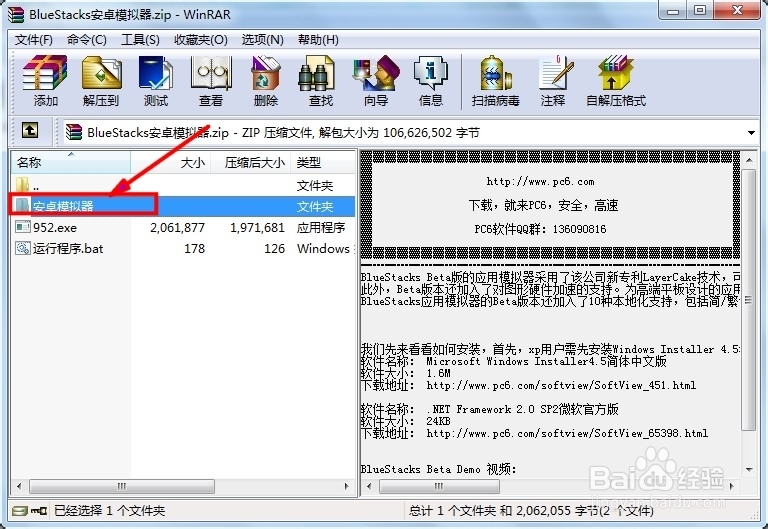This screenshot has width=768, height=529.
Task: Select the 运行程序.bat file name
Action: pyautogui.click(x=68, y=248)
